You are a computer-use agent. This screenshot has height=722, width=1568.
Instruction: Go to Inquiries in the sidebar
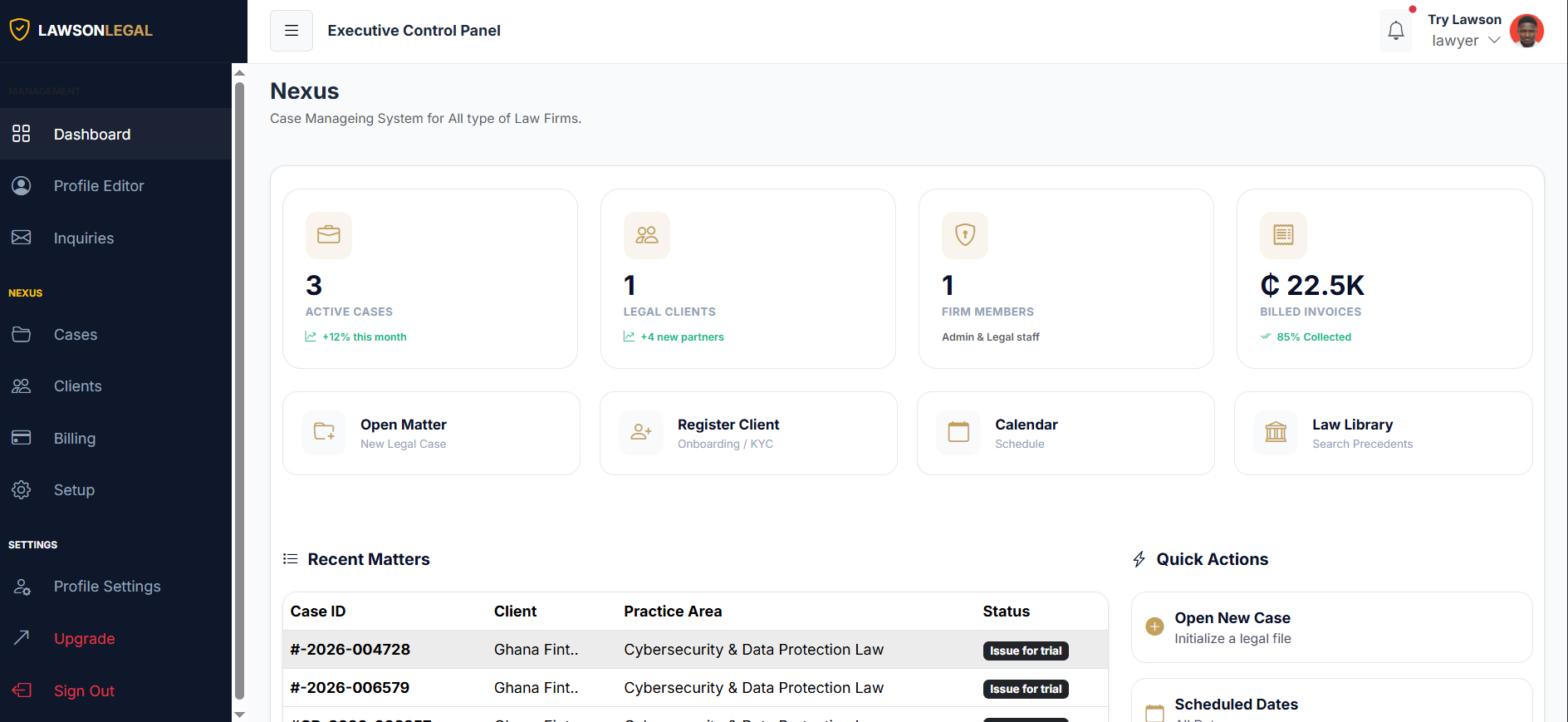click(116, 238)
